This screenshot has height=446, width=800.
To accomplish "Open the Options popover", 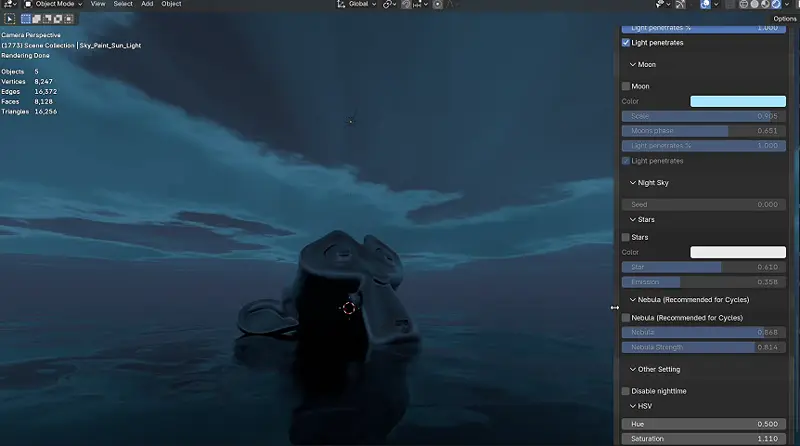I will coord(785,19).
